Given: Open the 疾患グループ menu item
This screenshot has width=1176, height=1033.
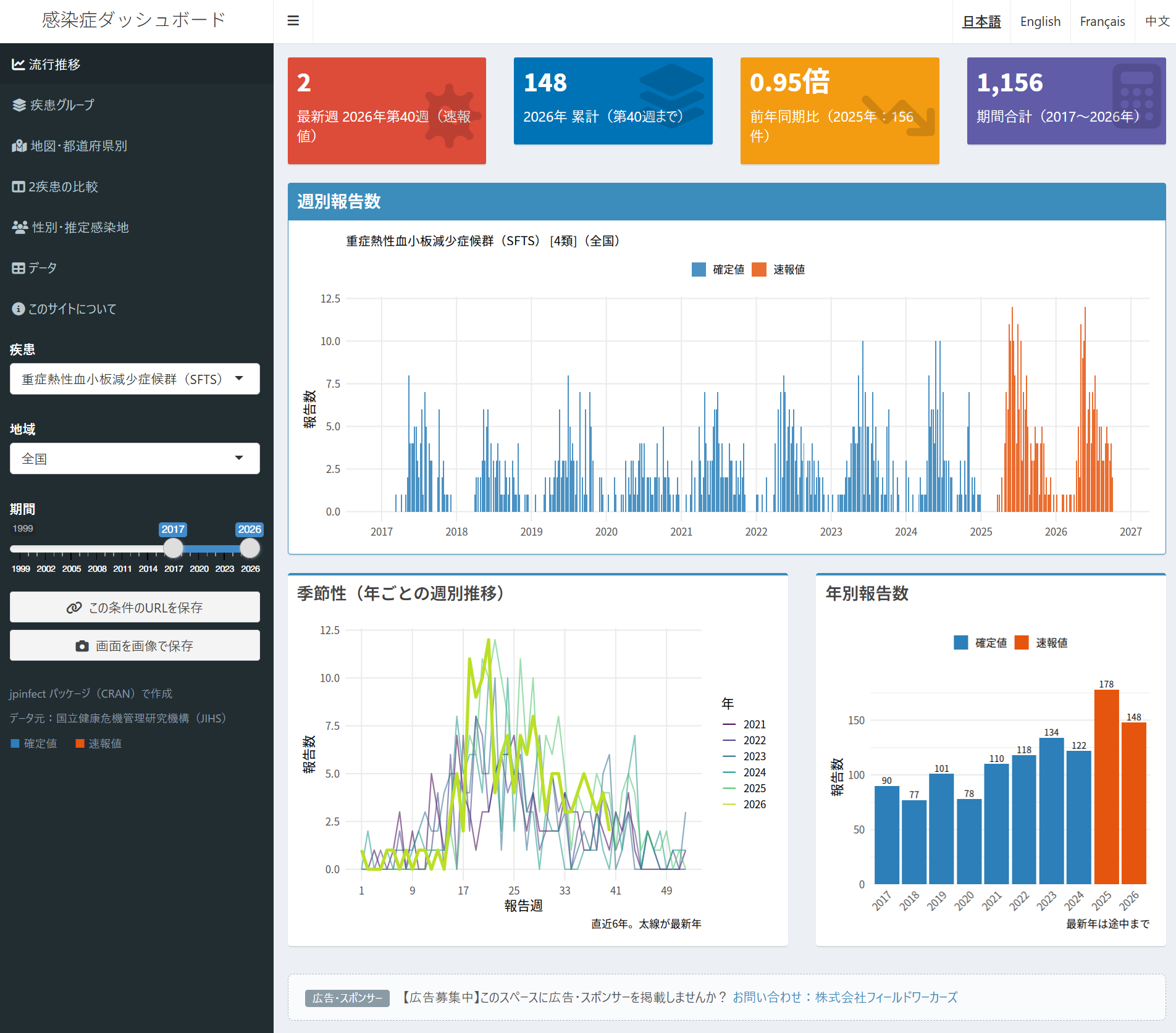Looking at the screenshot, I should click(136, 105).
